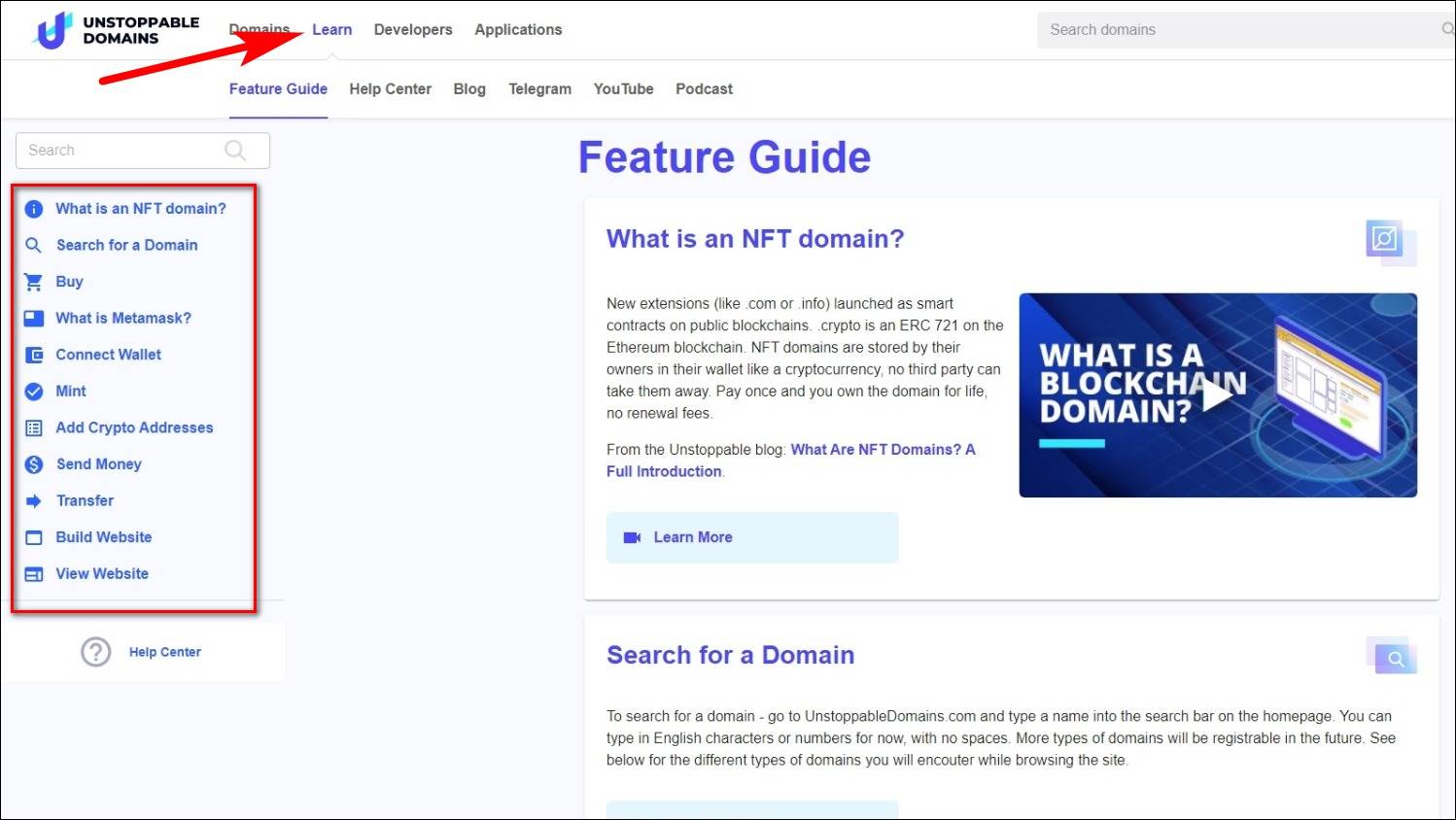Screen dimensions: 1456x820
Task: Click the window icon beside Build Website
Action: tap(34, 537)
